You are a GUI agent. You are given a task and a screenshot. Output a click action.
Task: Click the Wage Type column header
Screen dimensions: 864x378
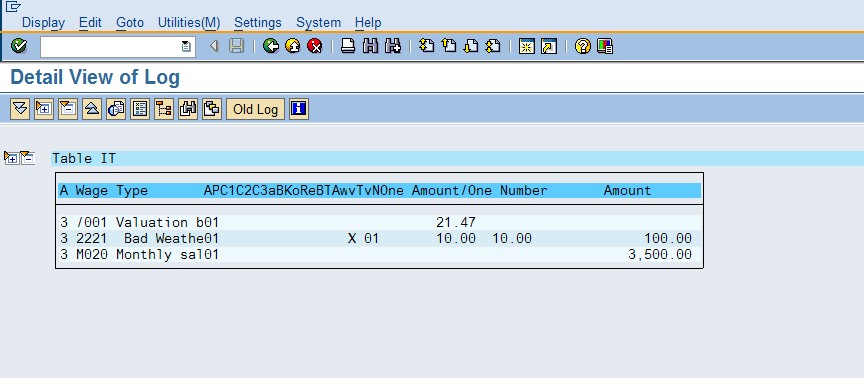[112, 191]
